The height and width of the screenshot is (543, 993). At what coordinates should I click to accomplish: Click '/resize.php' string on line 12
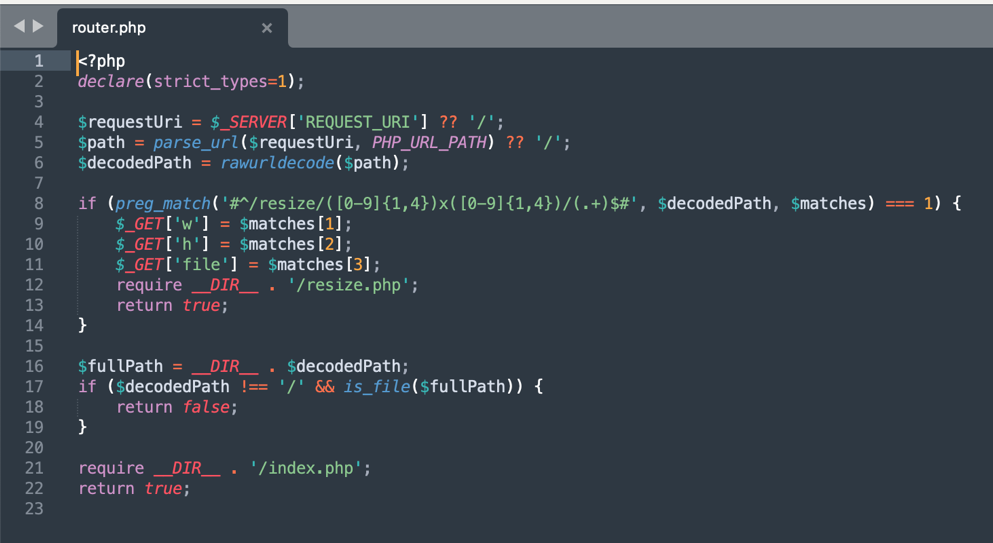coord(348,285)
